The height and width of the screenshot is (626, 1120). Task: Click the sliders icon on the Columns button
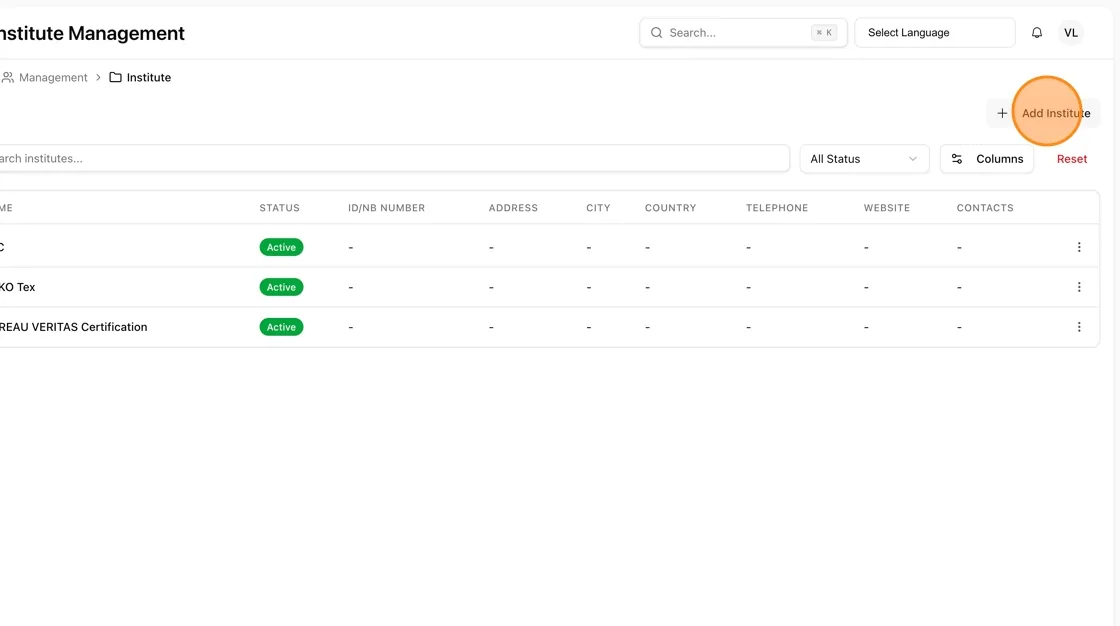957,159
